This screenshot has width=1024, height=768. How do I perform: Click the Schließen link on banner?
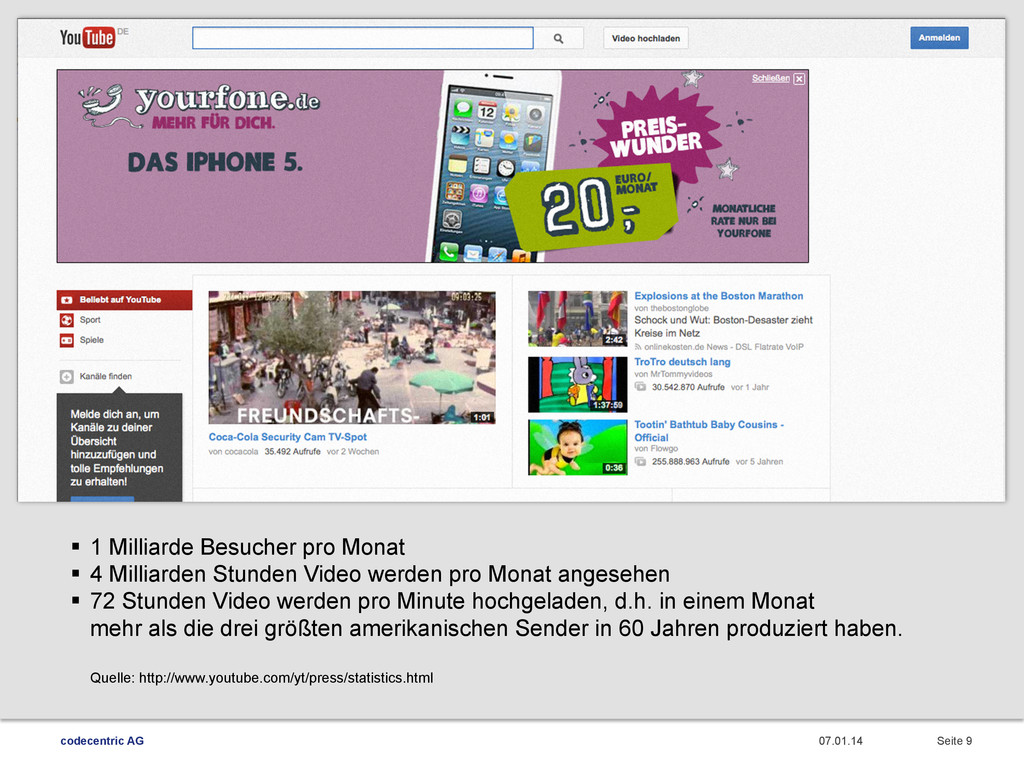tap(771, 78)
